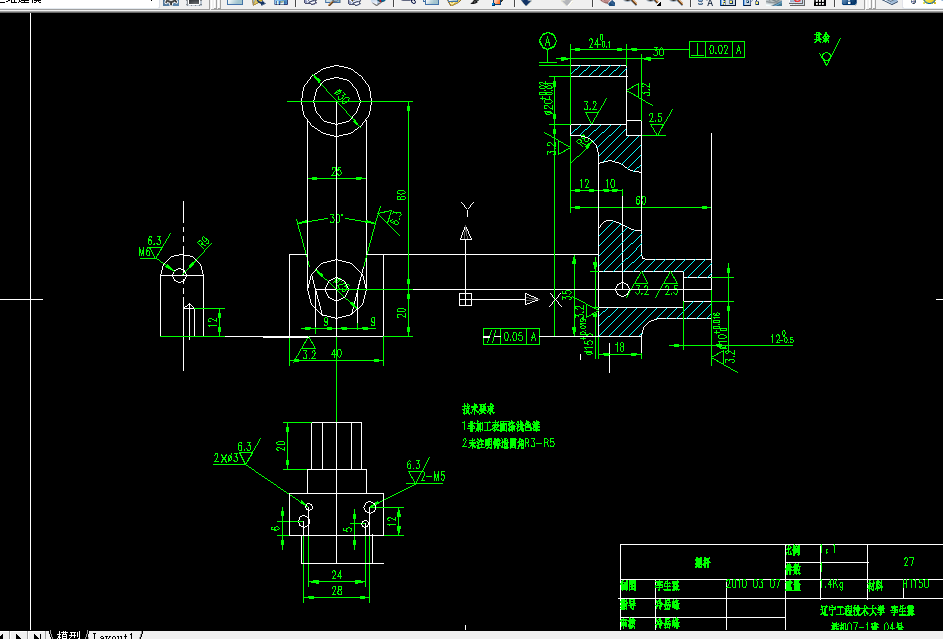Select the 技术要求 heading text
This screenshot has height=639, width=943.
(x=478, y=409)
